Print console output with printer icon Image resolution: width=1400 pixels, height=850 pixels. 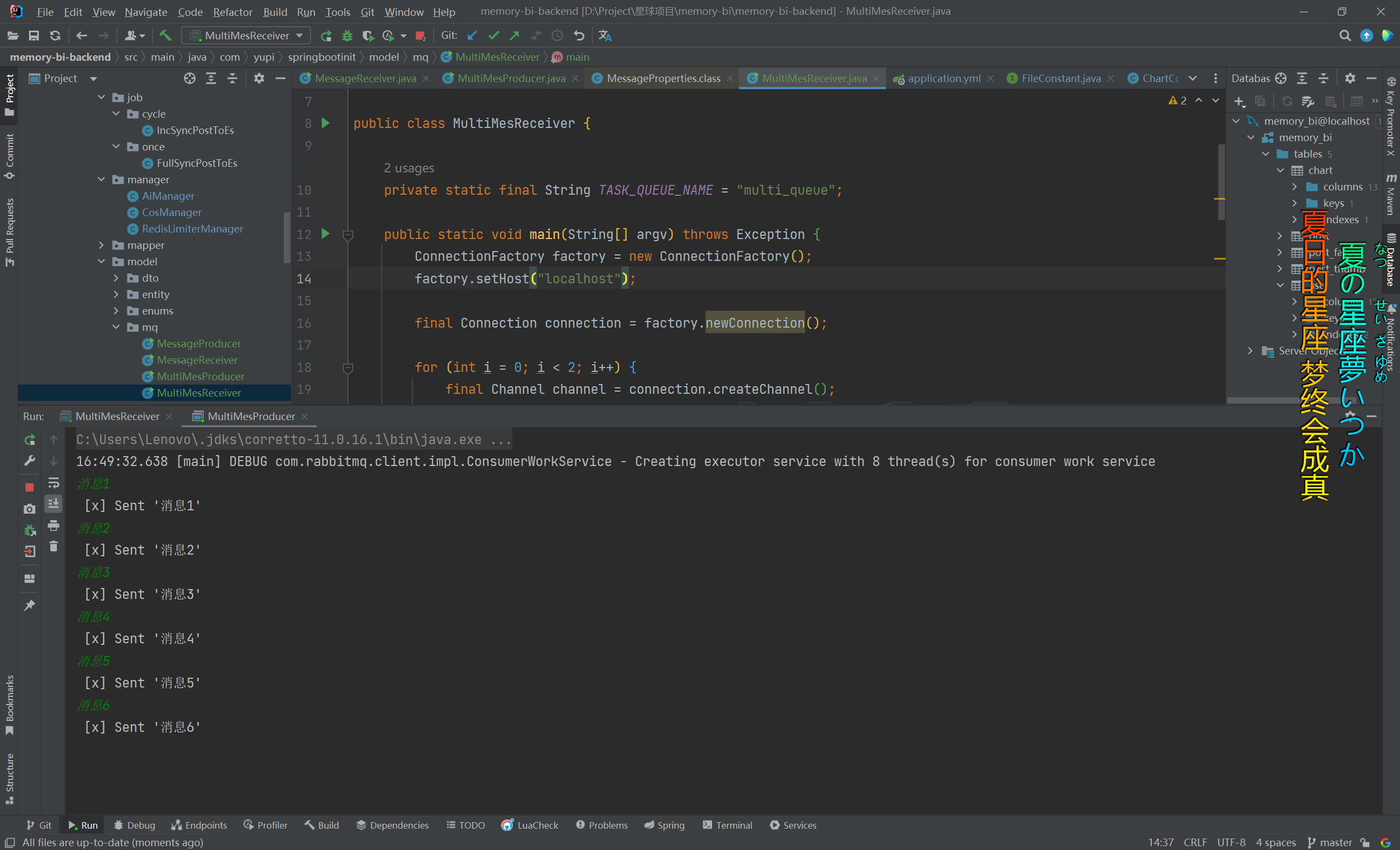tap(54, 525)
